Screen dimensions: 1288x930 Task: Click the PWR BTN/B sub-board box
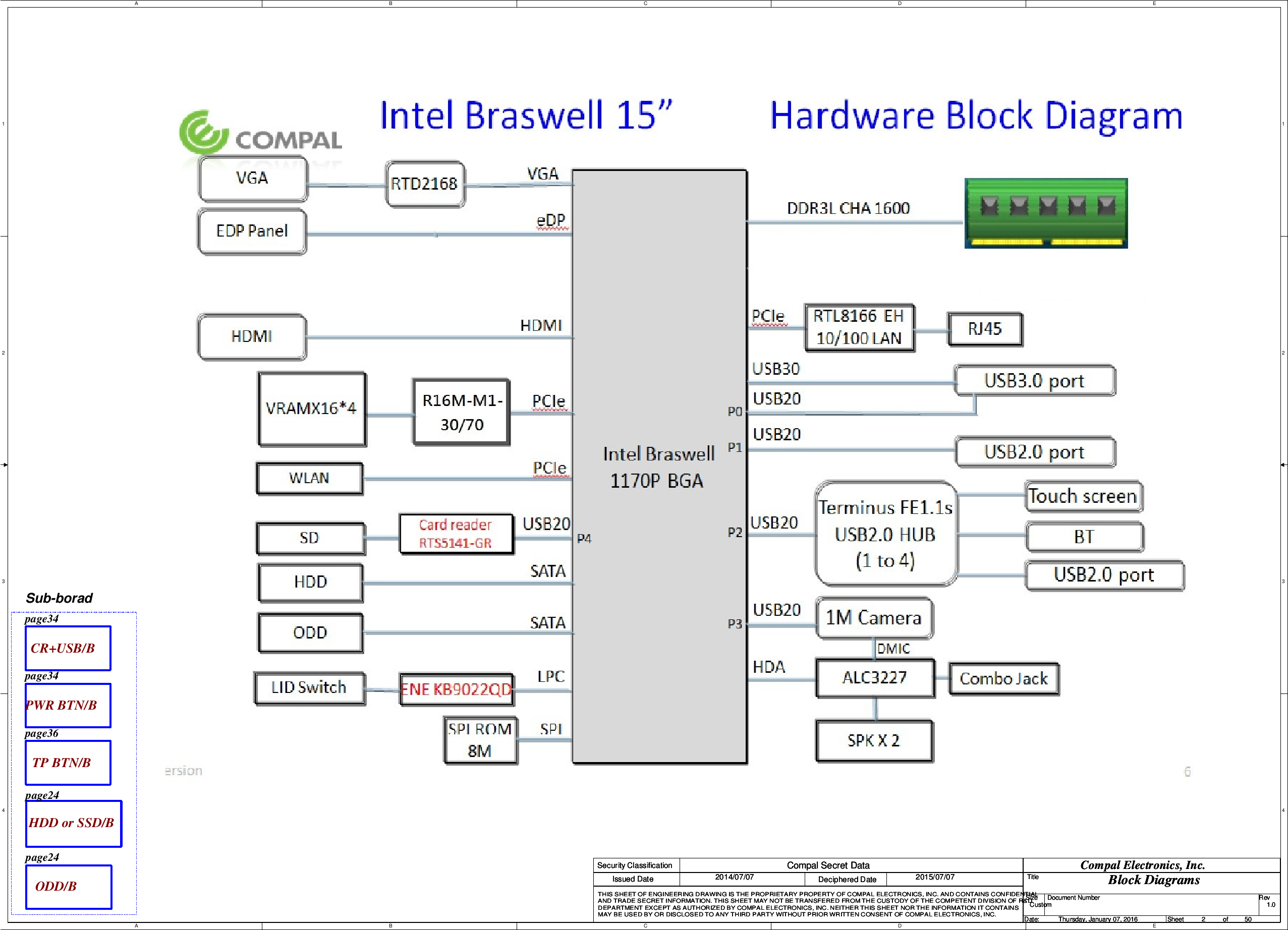point(68,705)
